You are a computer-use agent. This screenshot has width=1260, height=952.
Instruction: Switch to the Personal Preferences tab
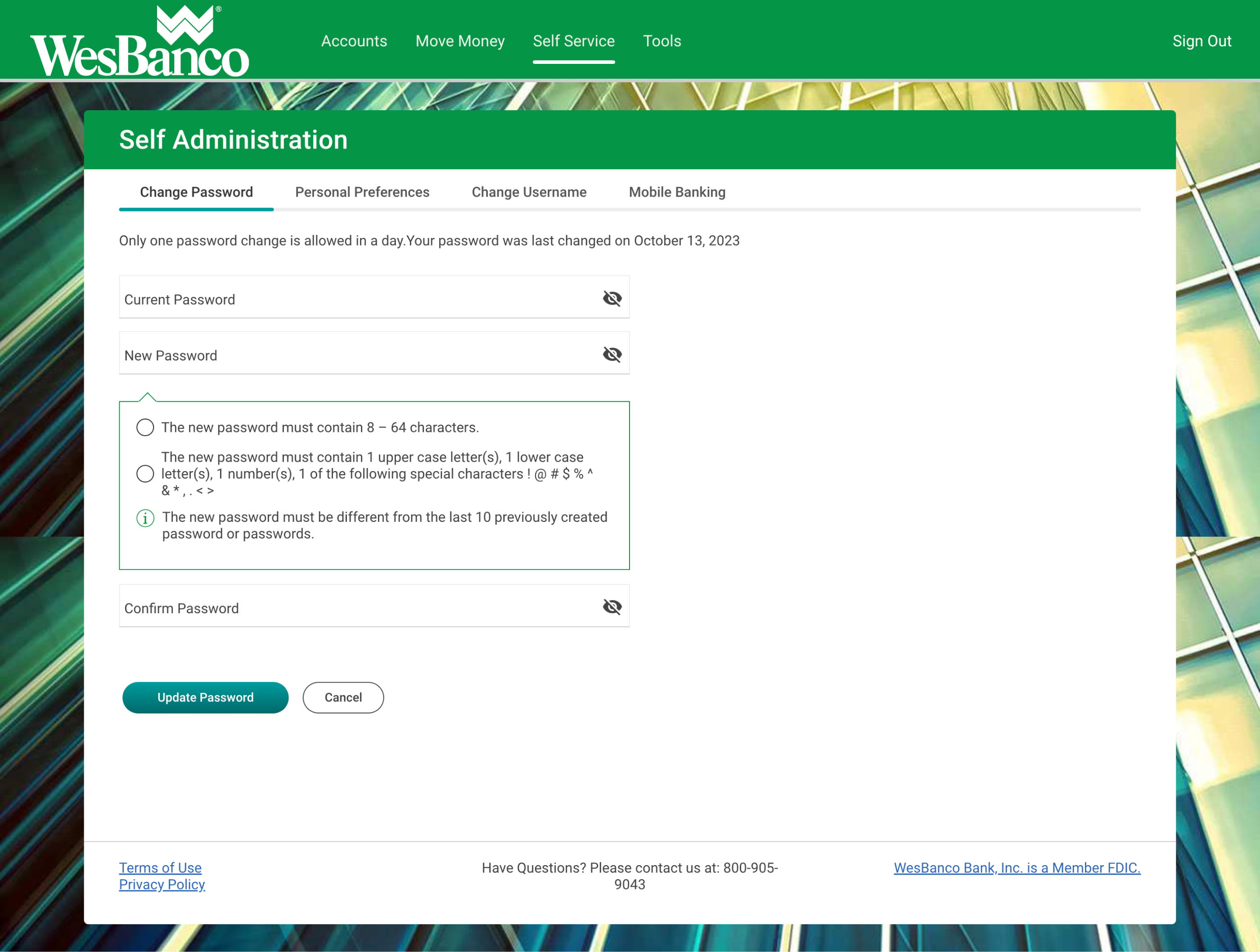point(362,193)
